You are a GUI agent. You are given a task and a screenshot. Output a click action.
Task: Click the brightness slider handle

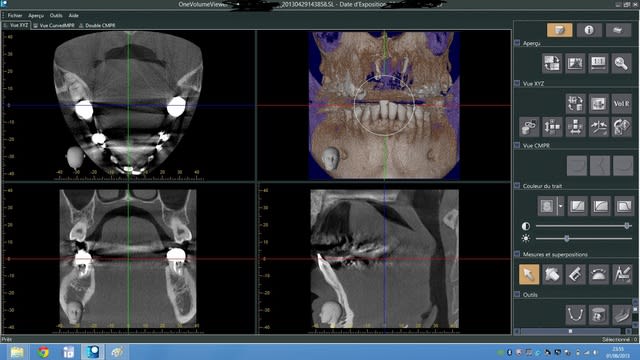567,238
